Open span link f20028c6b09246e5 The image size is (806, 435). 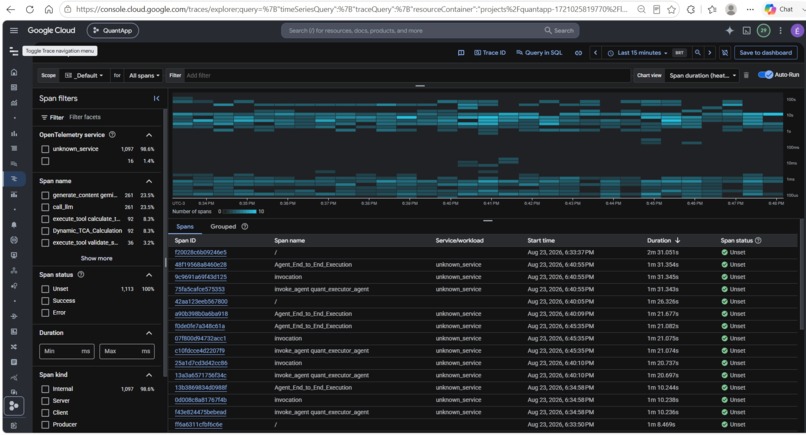200,252
